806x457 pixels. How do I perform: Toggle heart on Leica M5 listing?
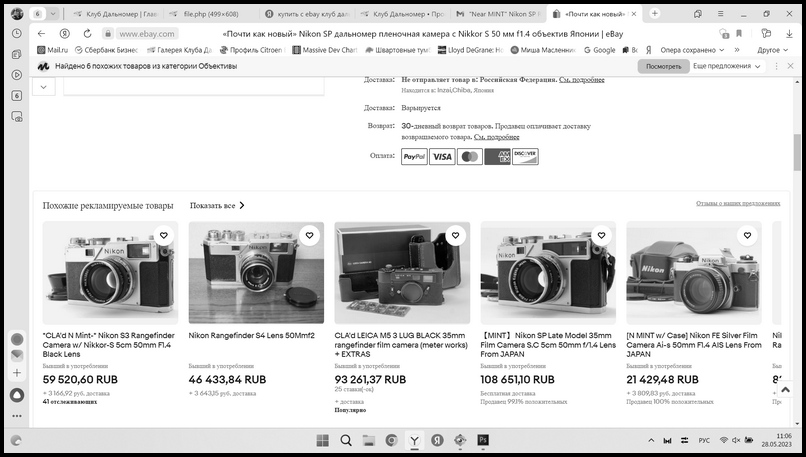click(x=456, y=236)
